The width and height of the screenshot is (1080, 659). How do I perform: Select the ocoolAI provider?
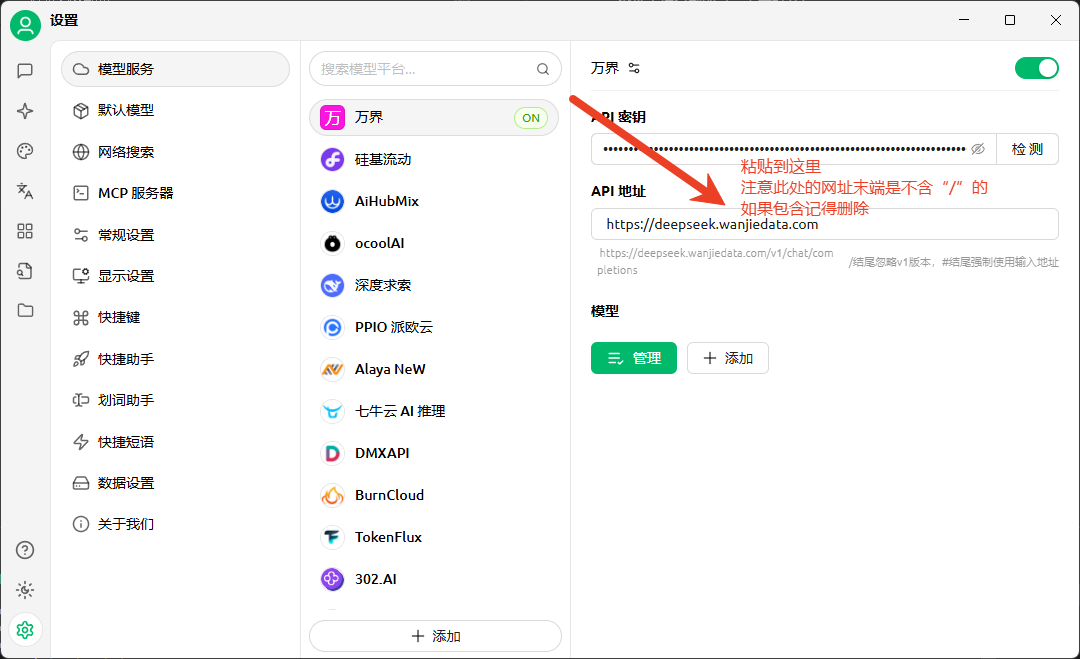(x=434, y=244)
